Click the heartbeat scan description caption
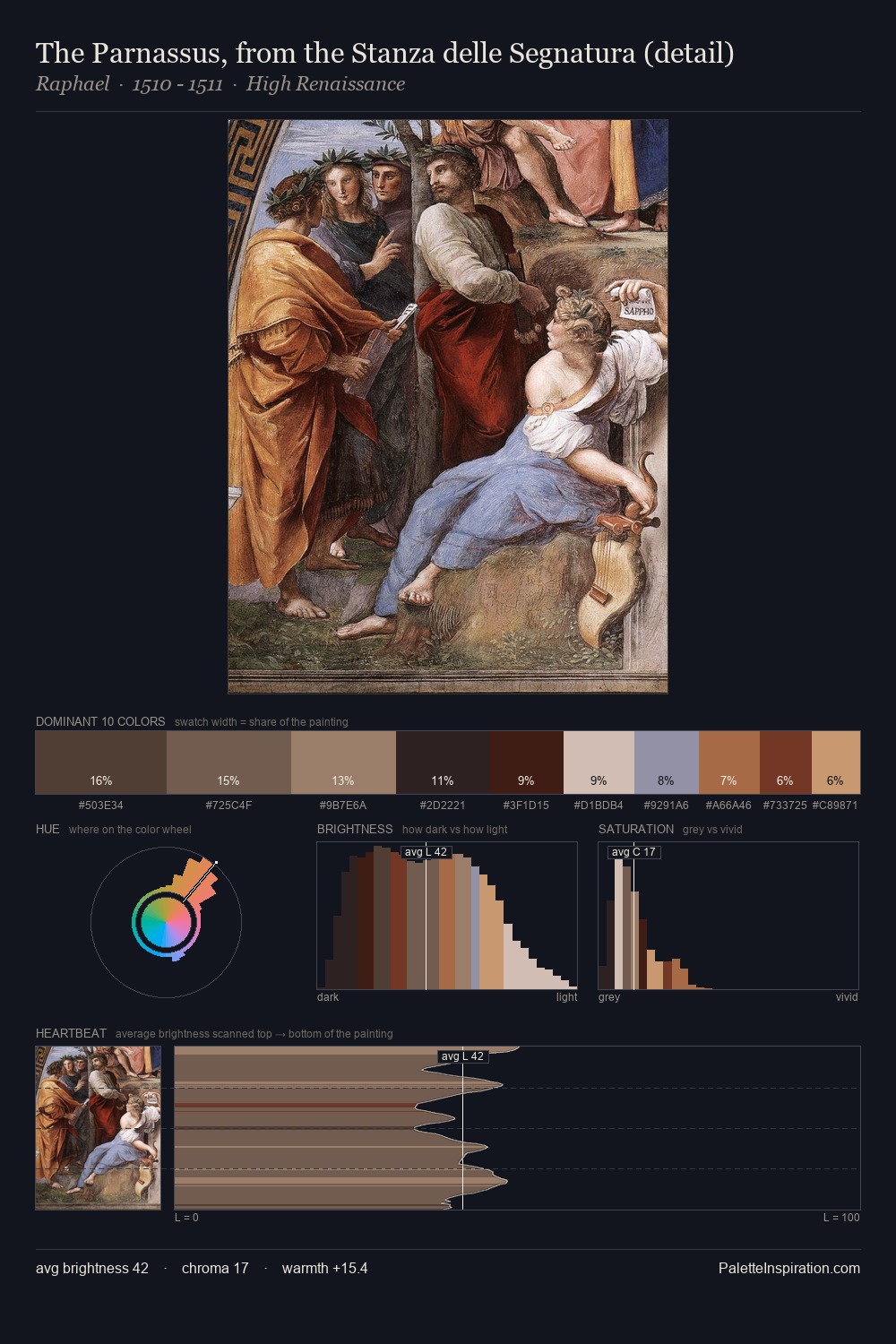896x1344 pixels. [254, 1034]
